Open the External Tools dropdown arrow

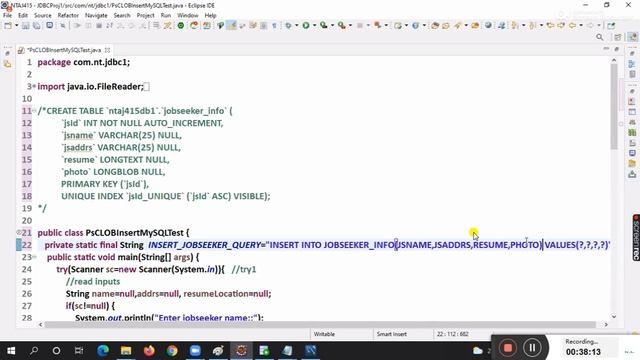coord(350,26)
